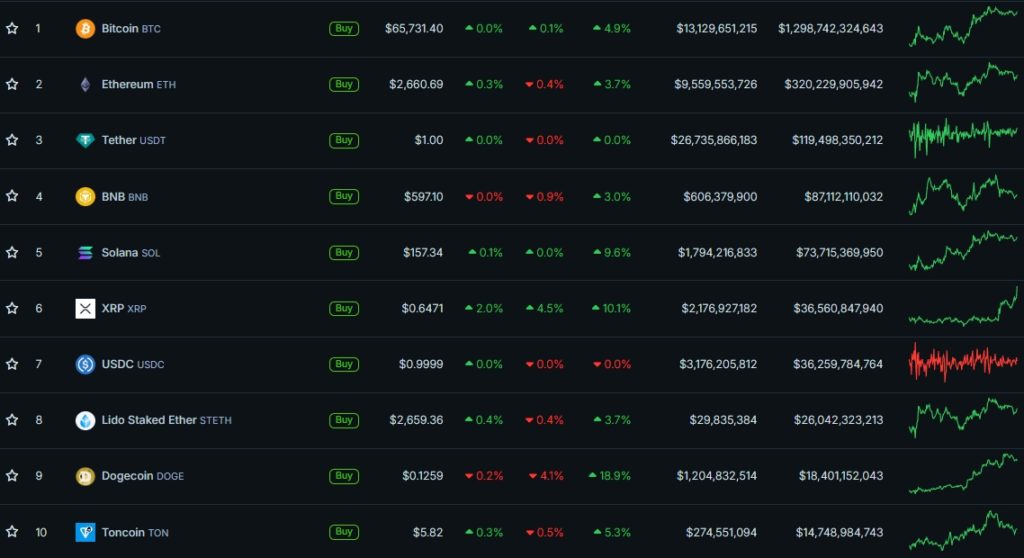
Task: View BNB's 7-day sparkline chart
Action: pyautogui.click(x=963, y=194)
